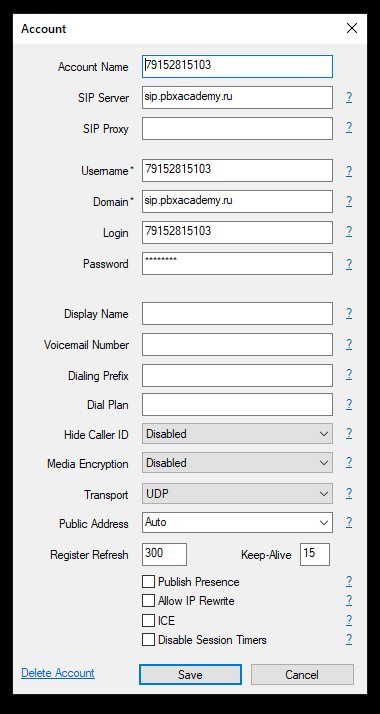The image size is (380, 714).
Task: Click the Domain input field
Action: pos(237,201)
